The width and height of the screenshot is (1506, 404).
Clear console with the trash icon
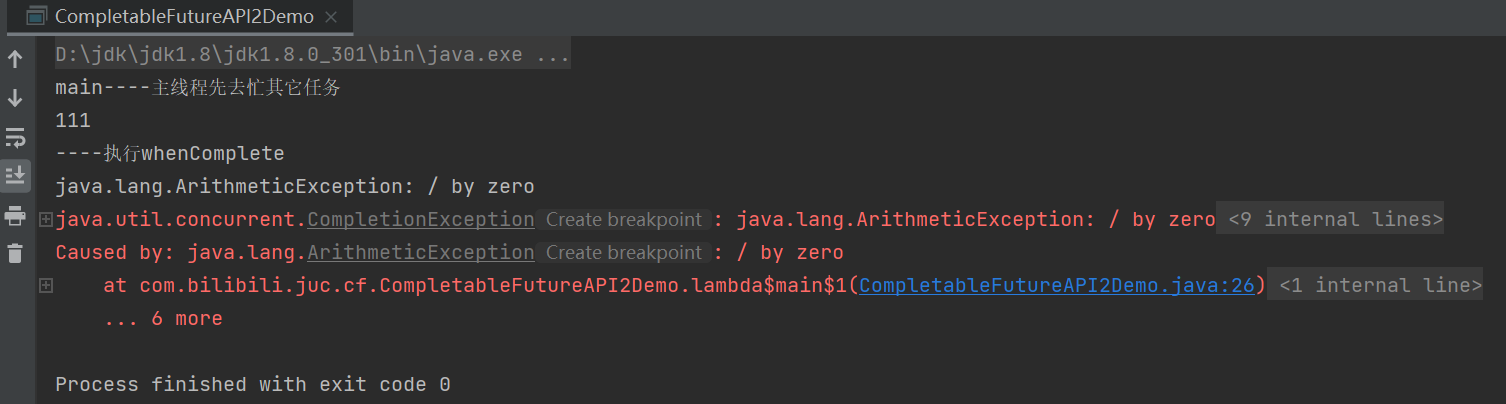tap(15, 254)
